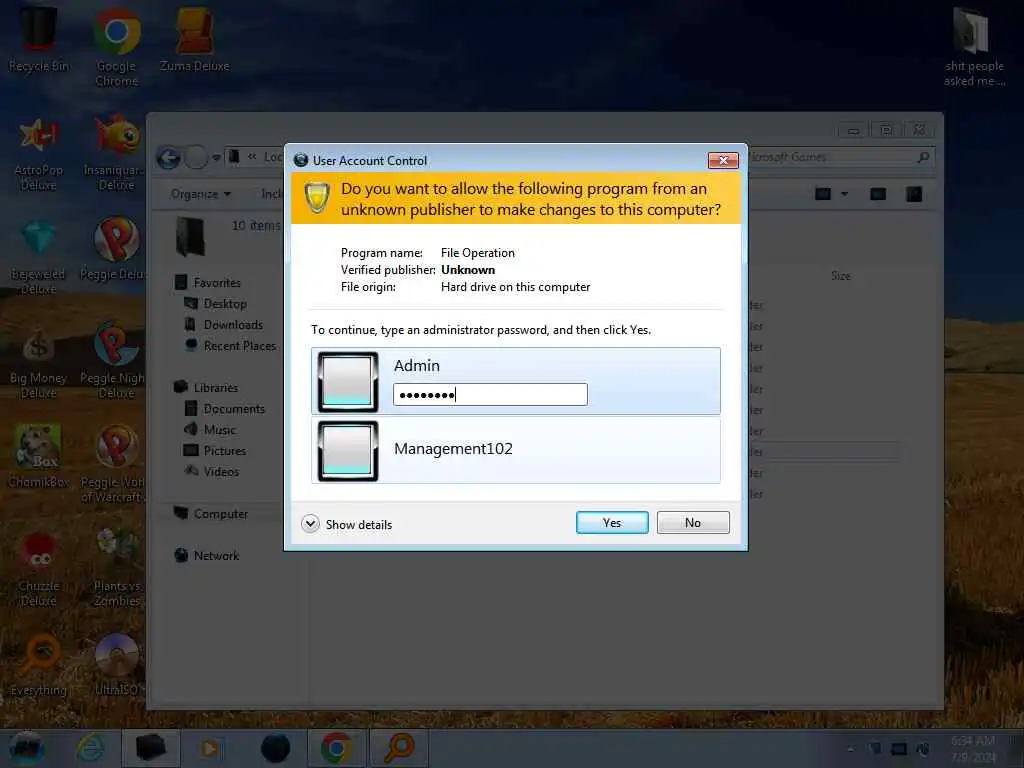This screenshot has height=768, width=1024.
Task: Open ChomikBox desktop icon
Action: click(39, 457)
